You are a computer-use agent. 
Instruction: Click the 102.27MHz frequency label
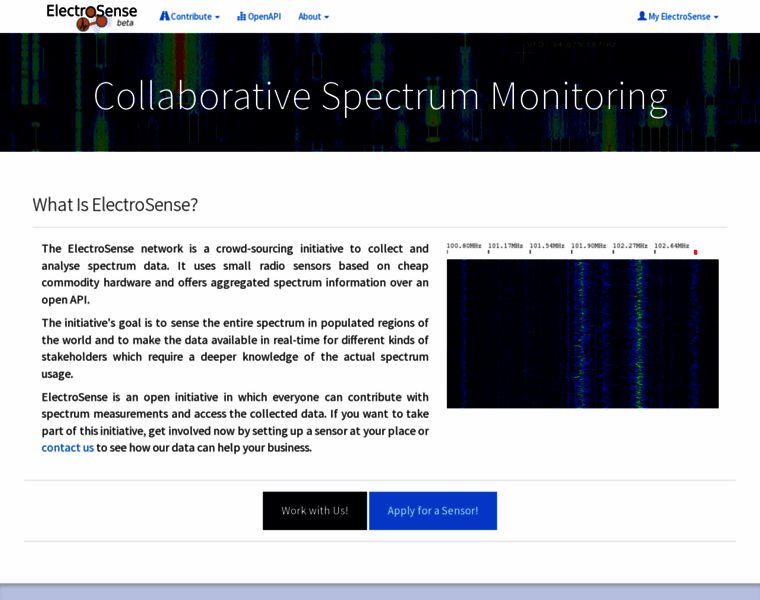[630, 246]
